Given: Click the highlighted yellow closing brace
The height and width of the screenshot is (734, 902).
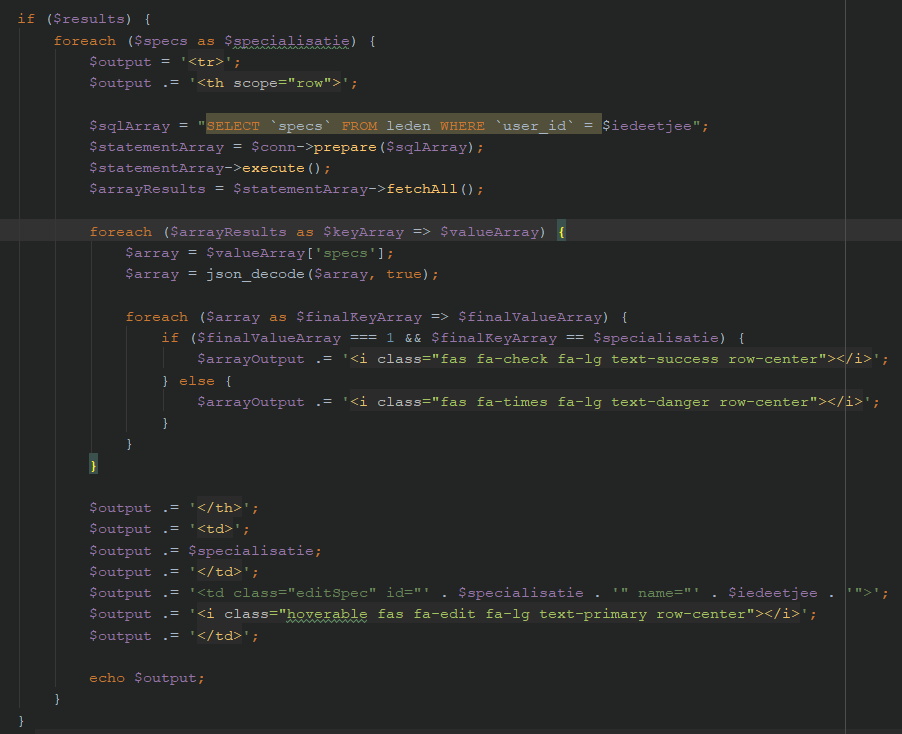Looking at the screenshot, I should click(x=94, y=465).
